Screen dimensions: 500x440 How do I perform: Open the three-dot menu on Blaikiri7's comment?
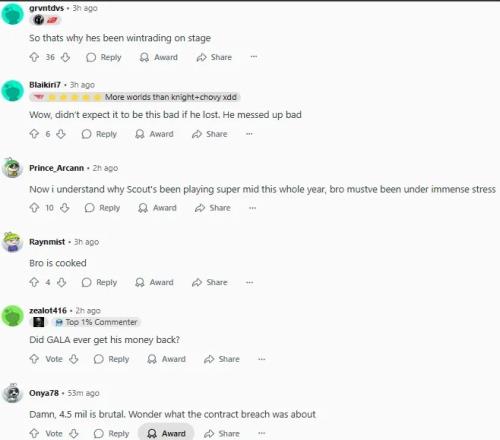pos(249,134)
